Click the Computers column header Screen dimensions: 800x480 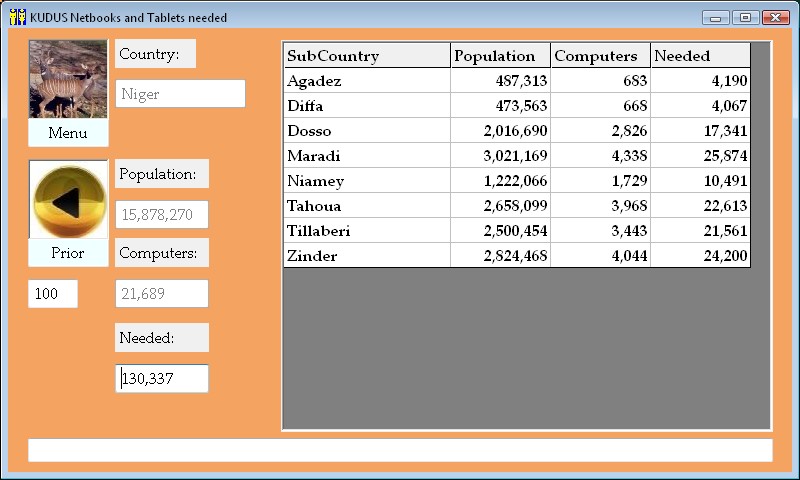[600, 56]
